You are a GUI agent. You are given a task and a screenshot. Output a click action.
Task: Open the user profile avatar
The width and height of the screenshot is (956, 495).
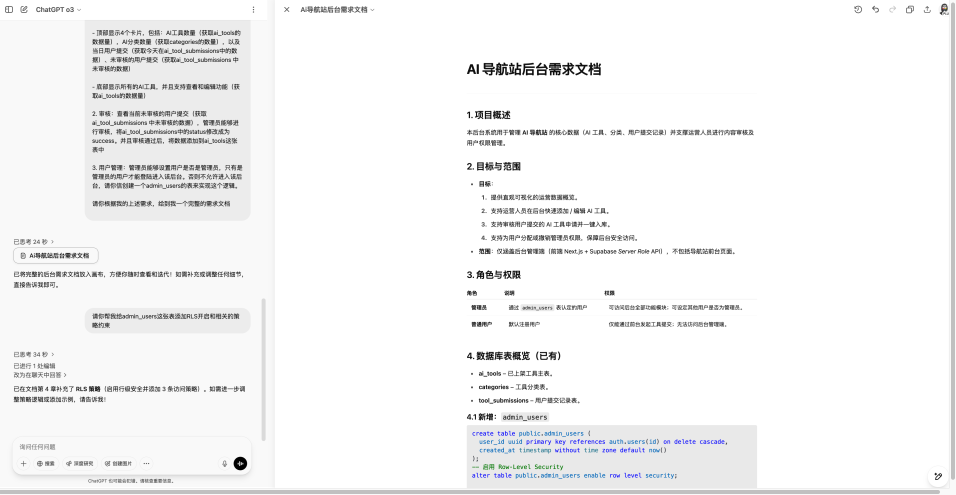coord(945,9)
